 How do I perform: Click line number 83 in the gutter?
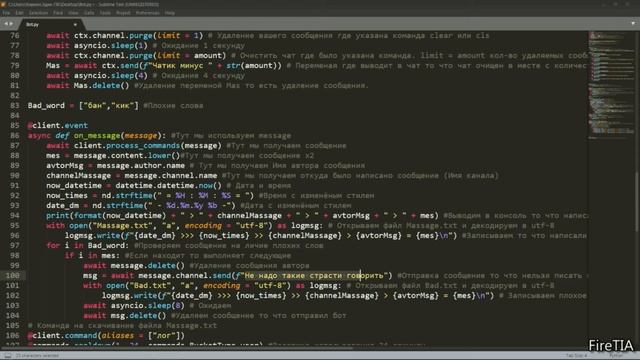pos(15,105)
